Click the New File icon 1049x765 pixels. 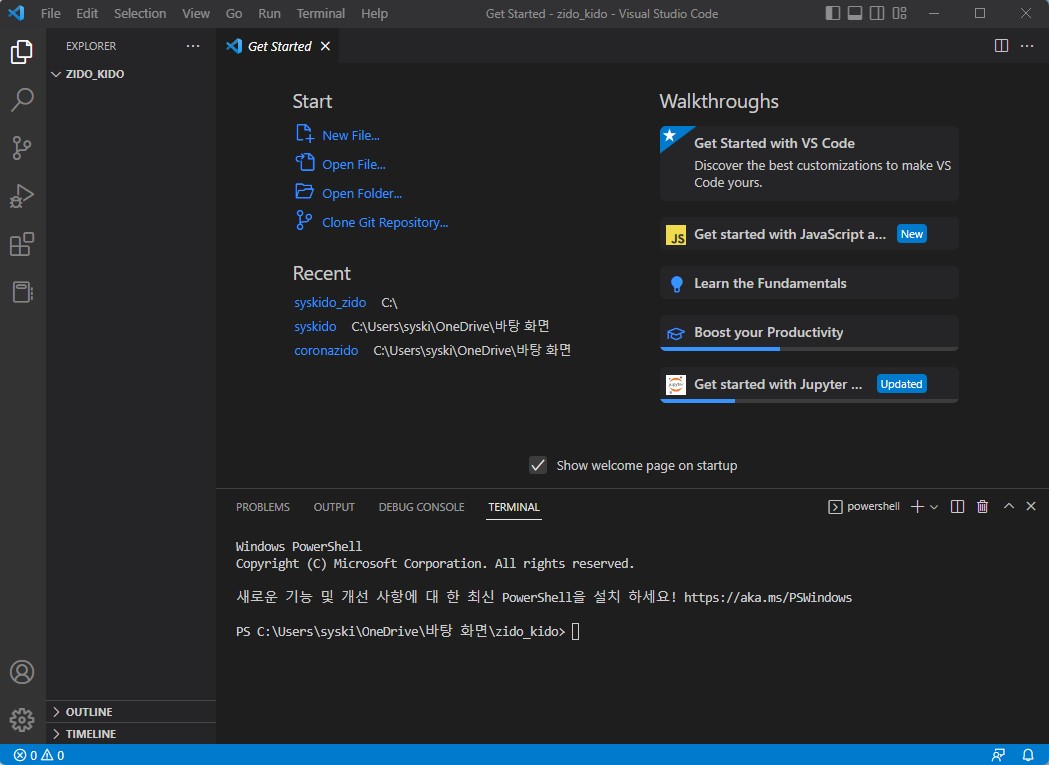[304, 134]
